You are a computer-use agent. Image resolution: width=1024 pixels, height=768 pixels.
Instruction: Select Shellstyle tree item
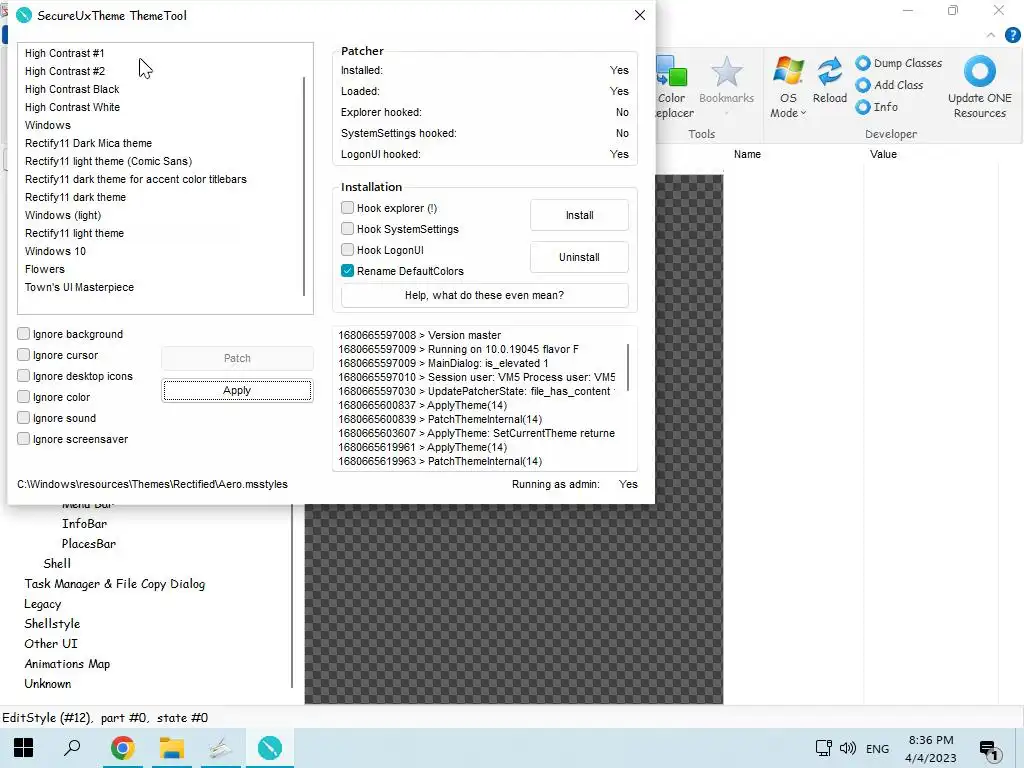coord(52,624)
